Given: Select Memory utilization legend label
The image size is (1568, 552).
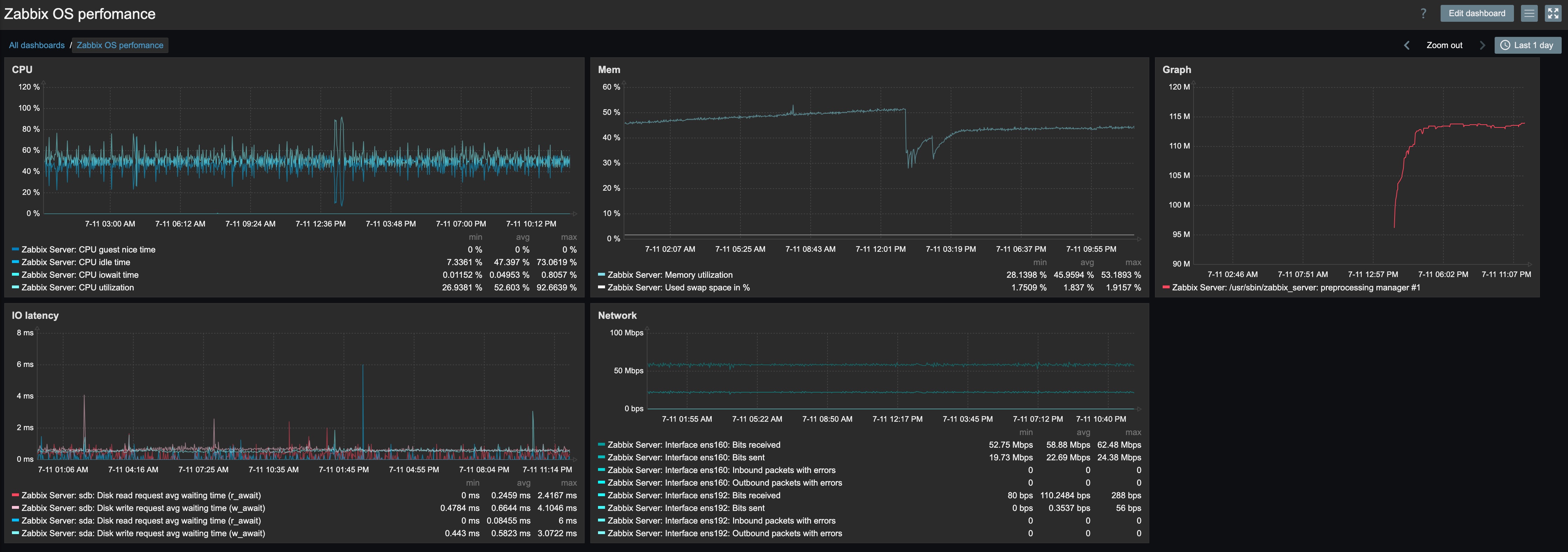Looking at the screenshot, I should tap(670, 275).
